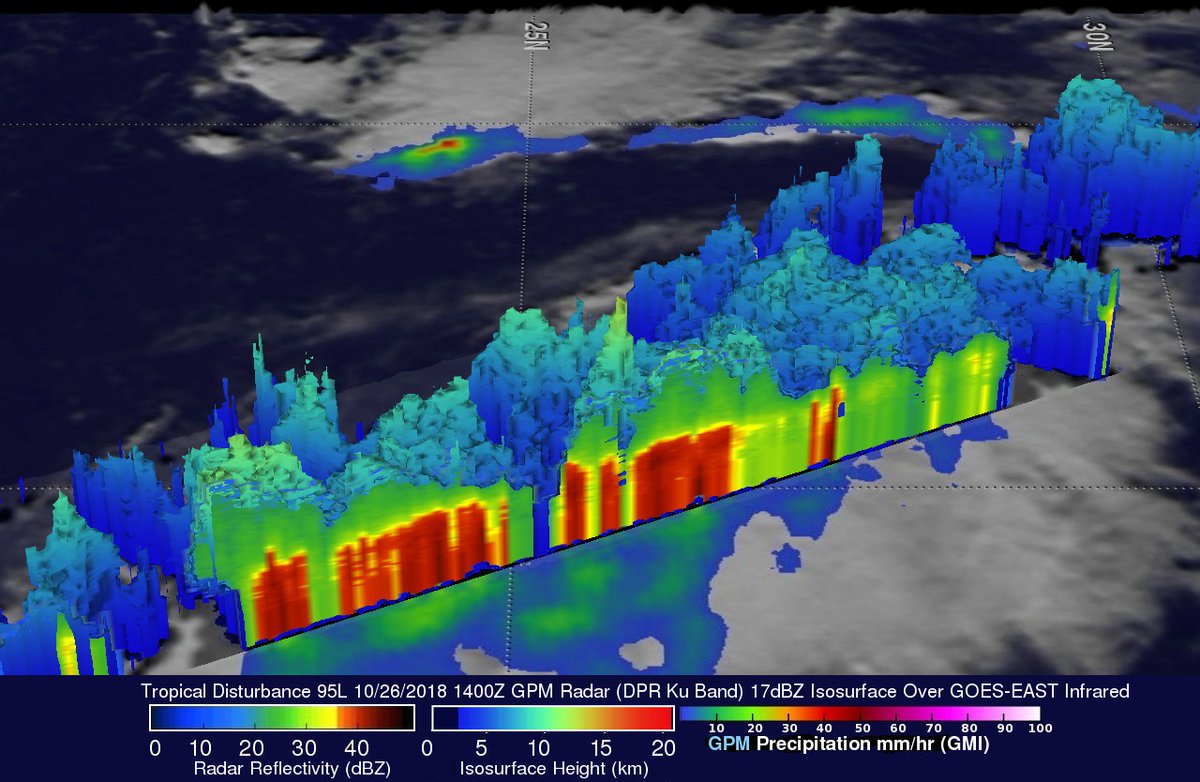
Task: Click the 'Isosurface Height (km)' caption
Action: tap(553, 769)
